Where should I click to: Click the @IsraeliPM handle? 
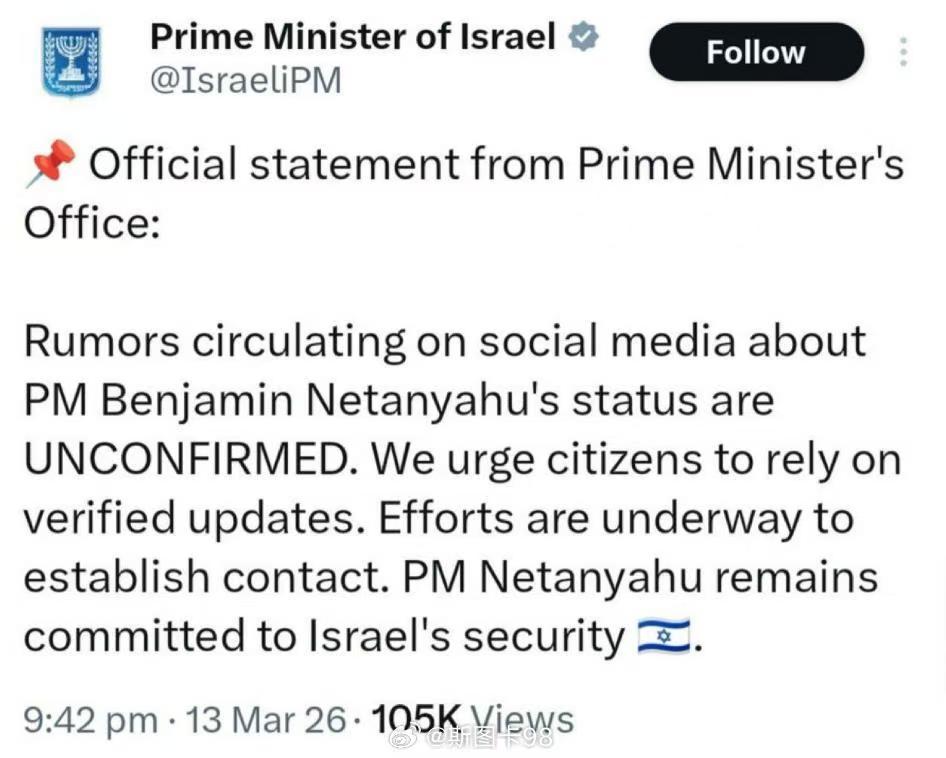[245, 81]
